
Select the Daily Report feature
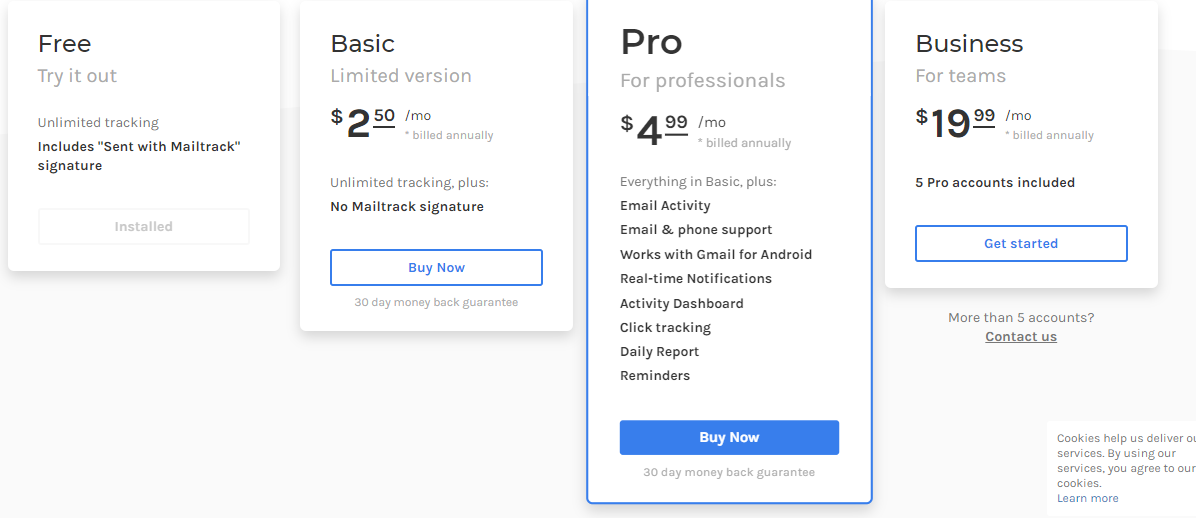(659, 352)
